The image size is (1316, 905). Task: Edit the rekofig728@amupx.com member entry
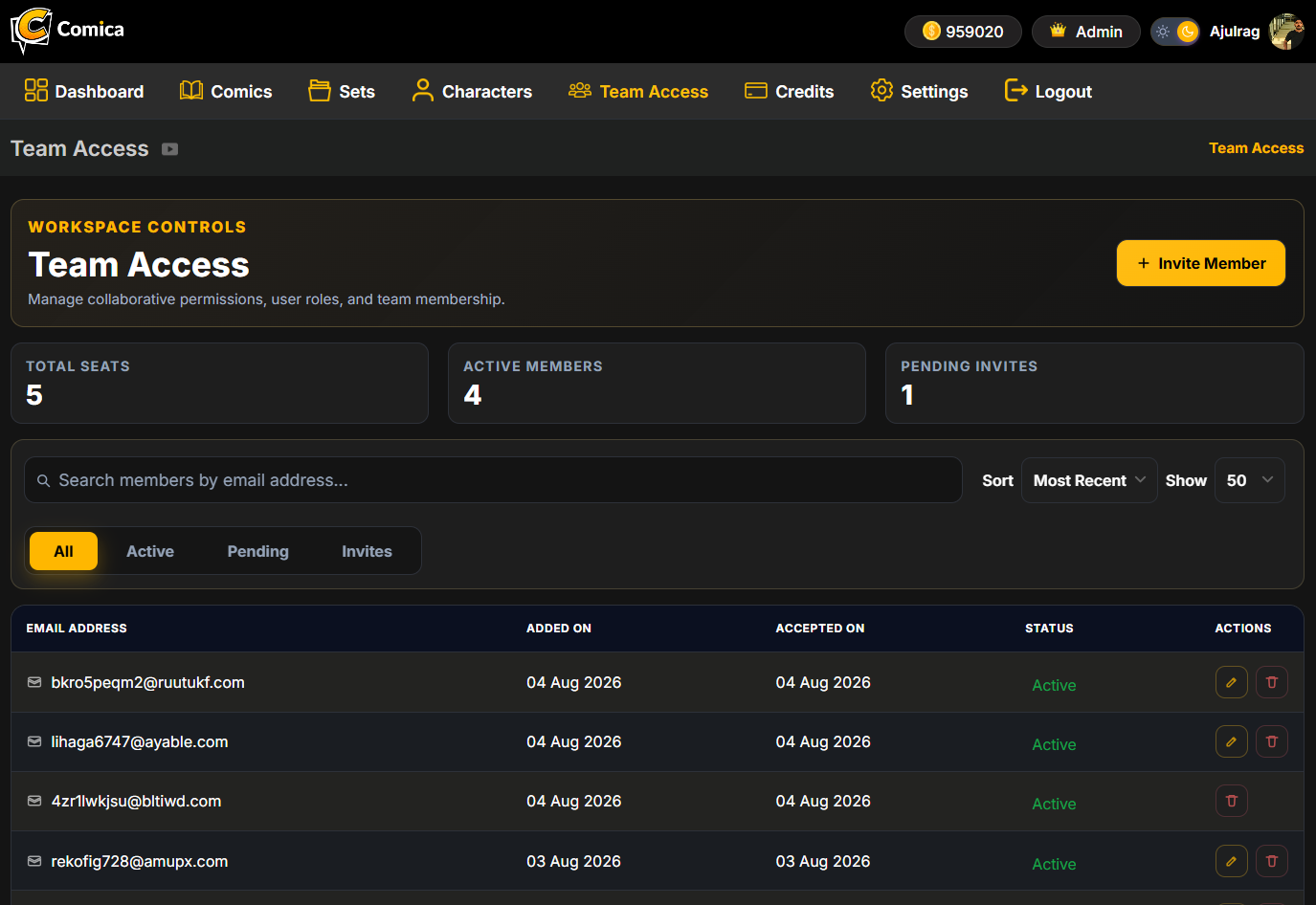coord(1231,861)
